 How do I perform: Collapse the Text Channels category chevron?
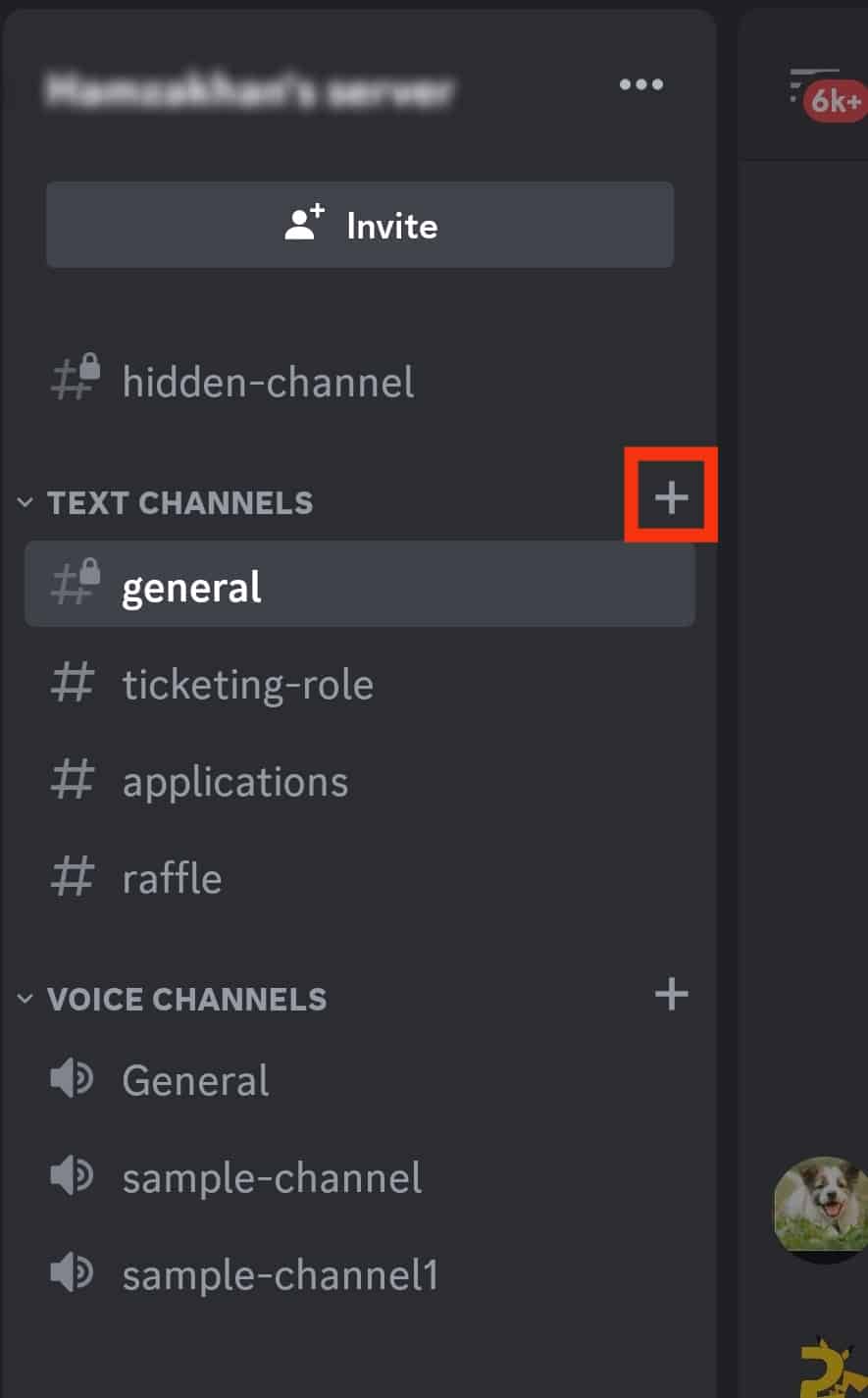pyautogui.click(x=25, y=503)
